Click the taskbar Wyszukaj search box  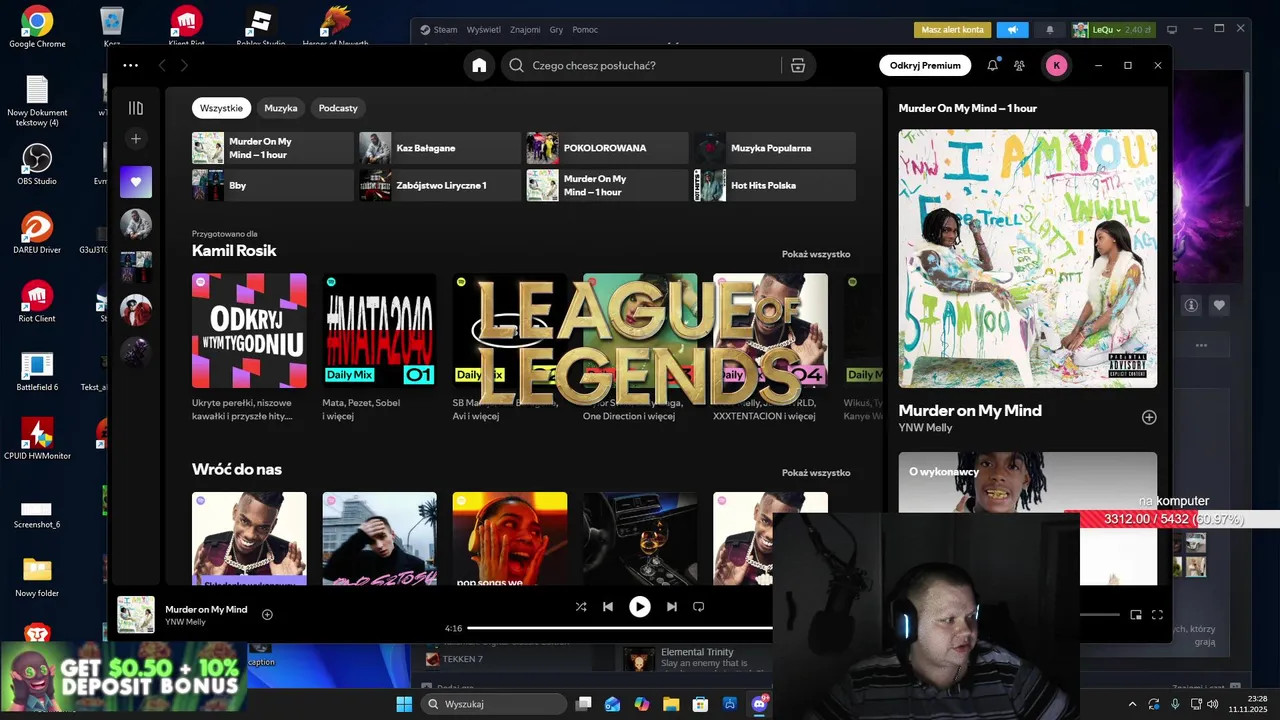pos(494,704)
